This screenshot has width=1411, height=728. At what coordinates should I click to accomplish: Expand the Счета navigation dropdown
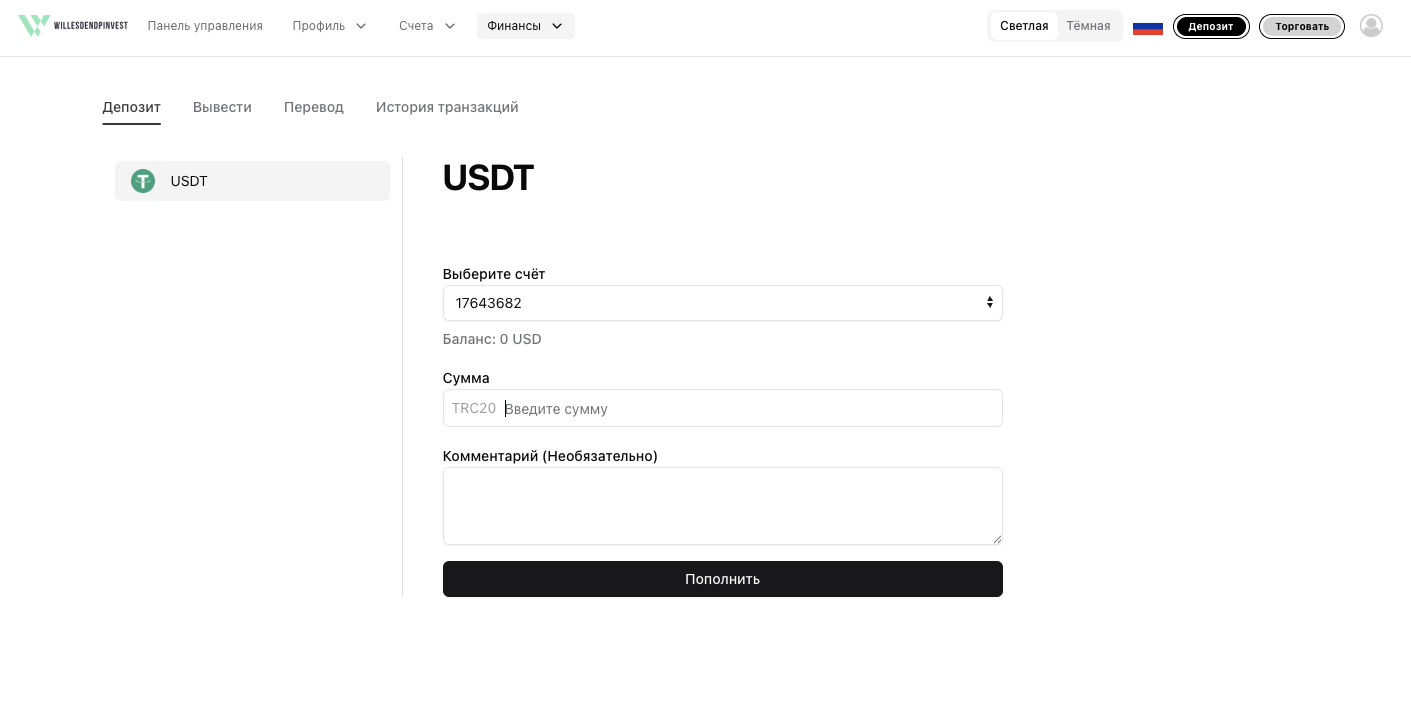(x=427, y=26)
